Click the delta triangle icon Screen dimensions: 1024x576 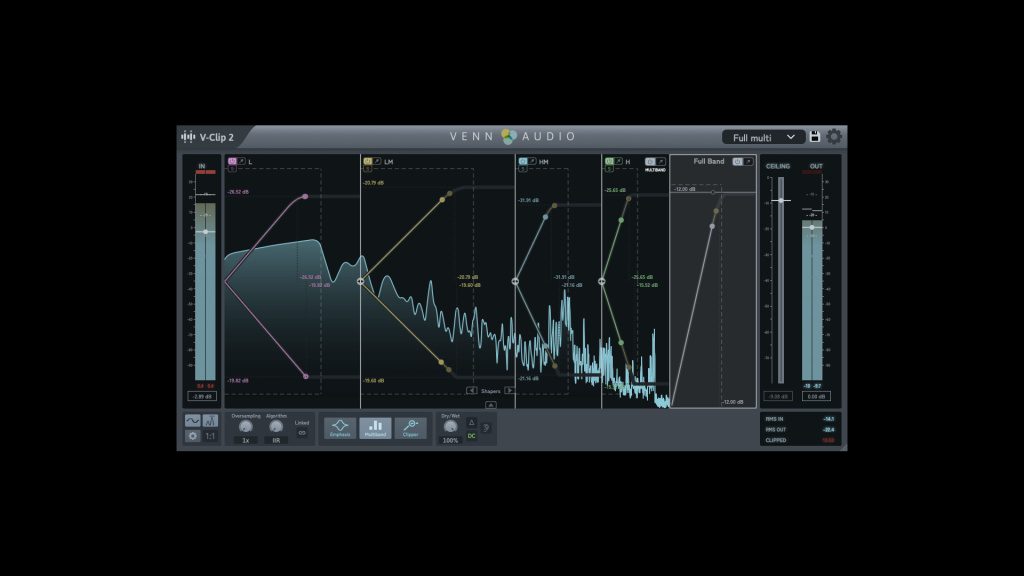(x=472, y=423)
